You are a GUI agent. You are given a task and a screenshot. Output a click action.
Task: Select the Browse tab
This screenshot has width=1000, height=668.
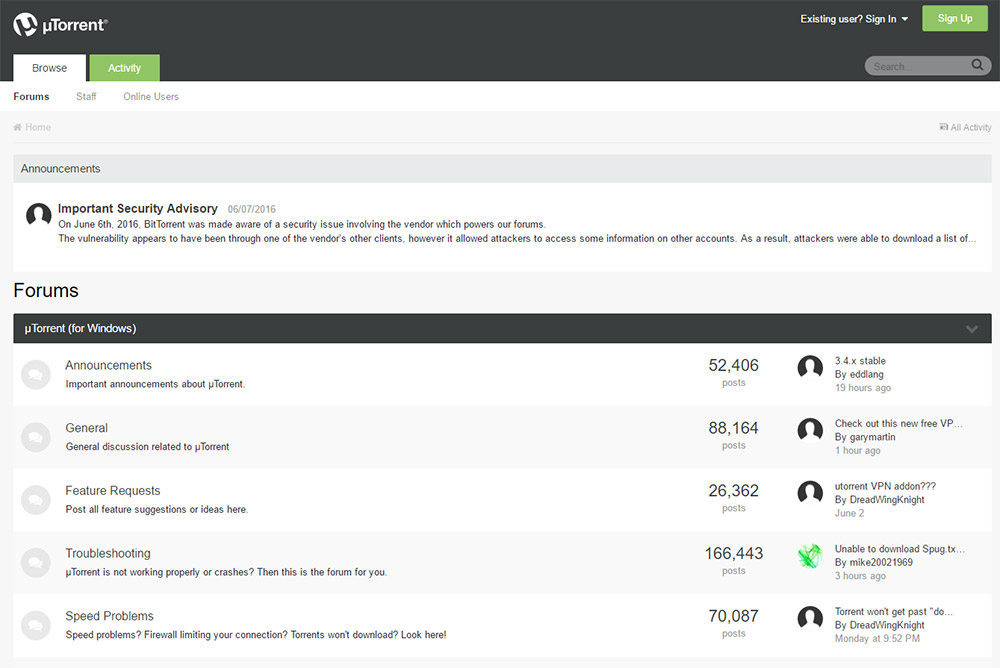coord(49,68)
